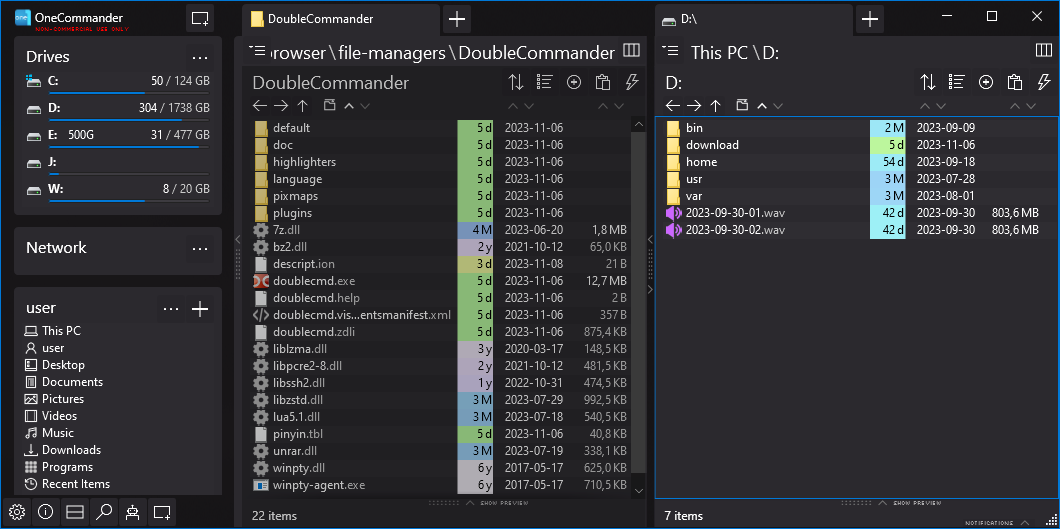Image resolution: width=1060 pixels, height=529 pixels.
Task: Toggle column view in DoubleCommander pane
Action: point(631,50)
